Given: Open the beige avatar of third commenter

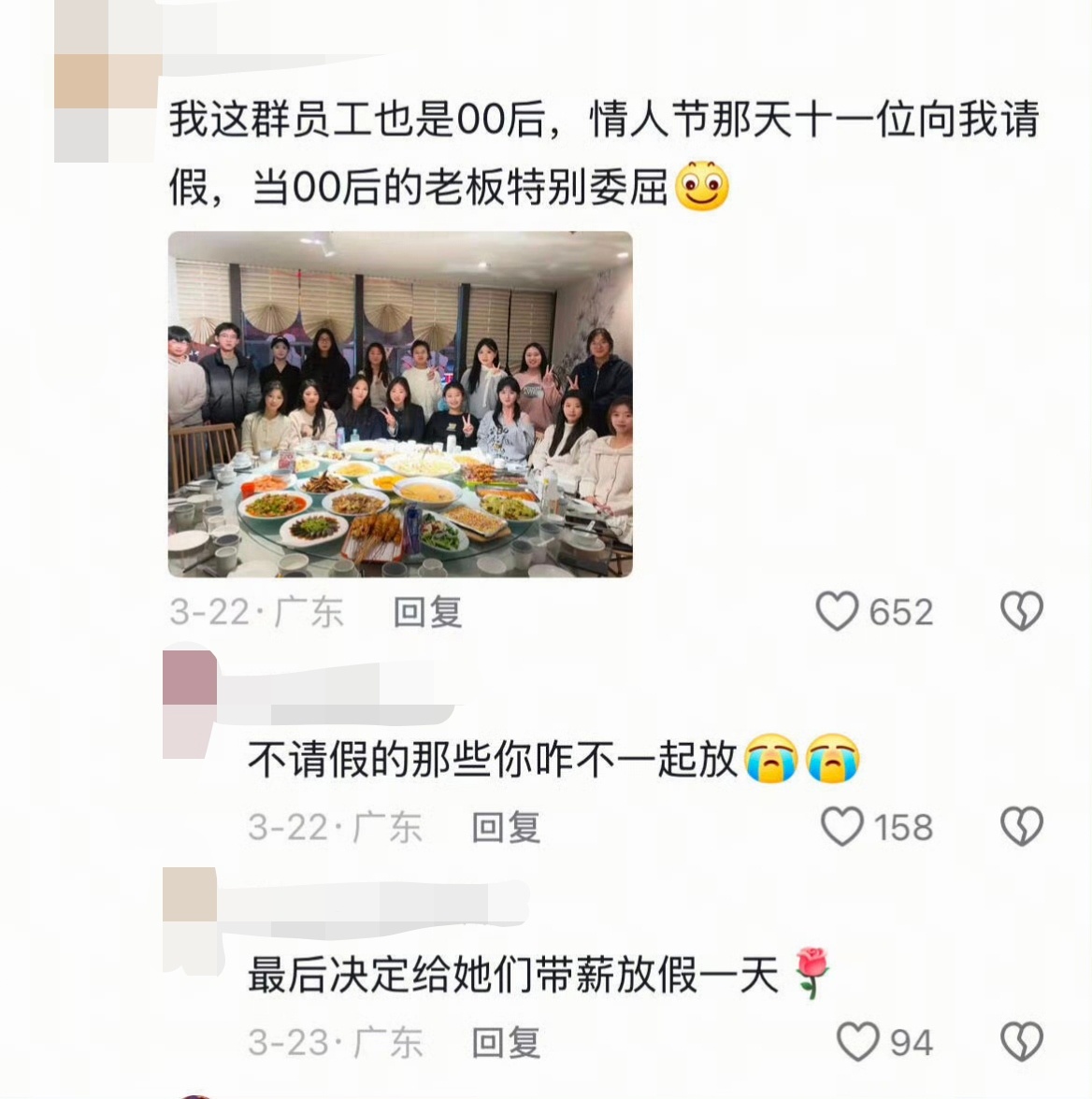Looking at the screenshot, I should [190, 920].
